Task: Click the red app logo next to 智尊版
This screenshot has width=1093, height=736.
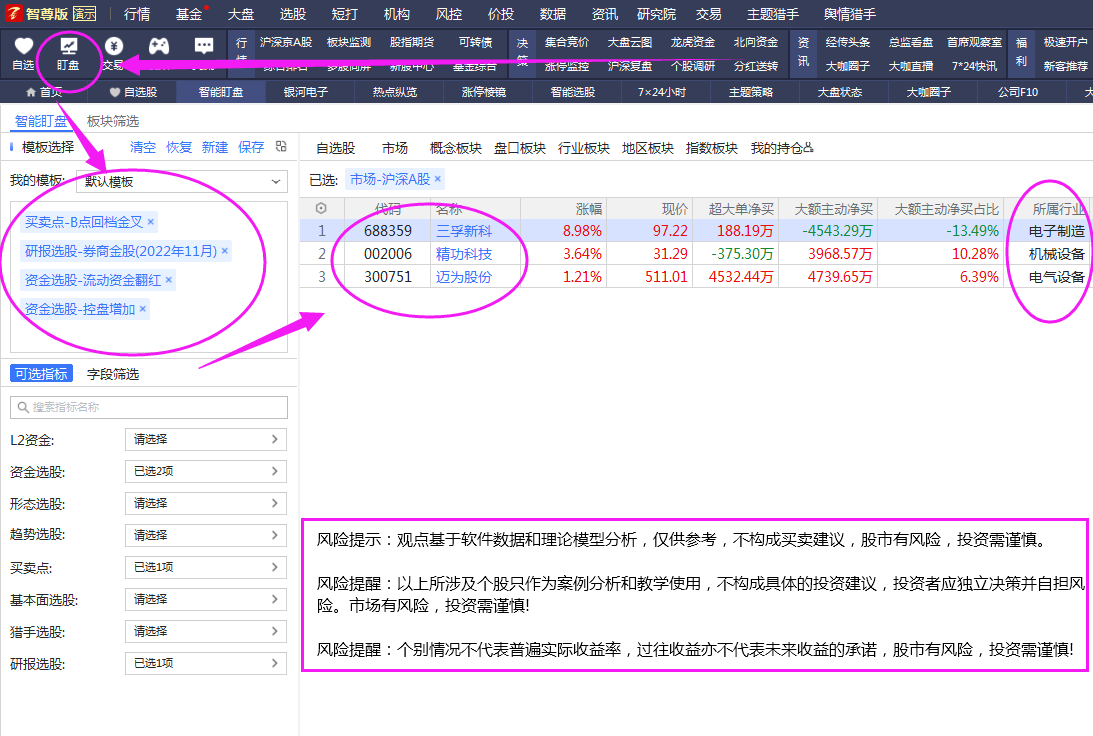Action: (x=13, y=13)
